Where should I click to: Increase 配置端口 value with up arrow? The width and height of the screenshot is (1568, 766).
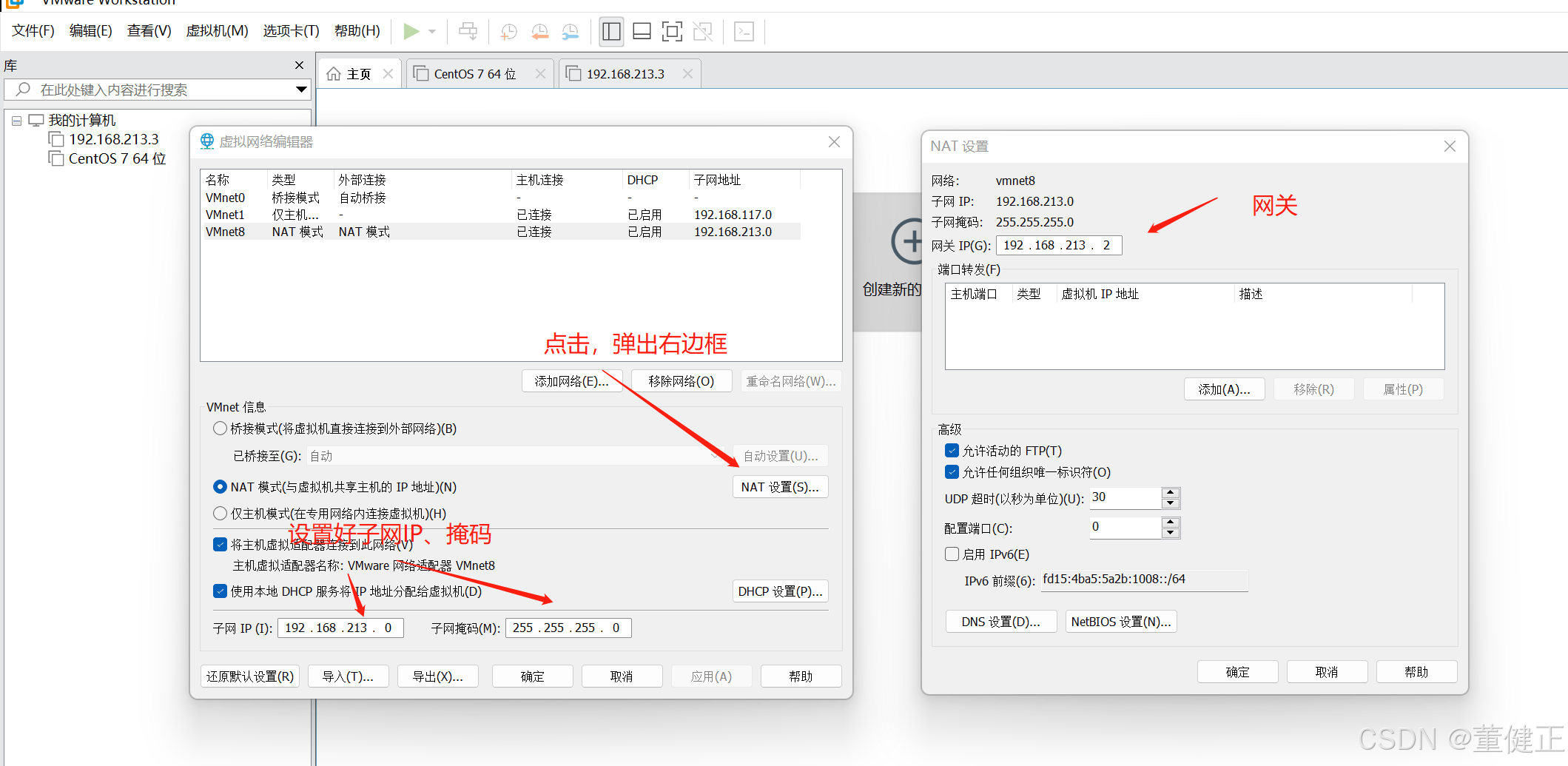pos(1171,523)
